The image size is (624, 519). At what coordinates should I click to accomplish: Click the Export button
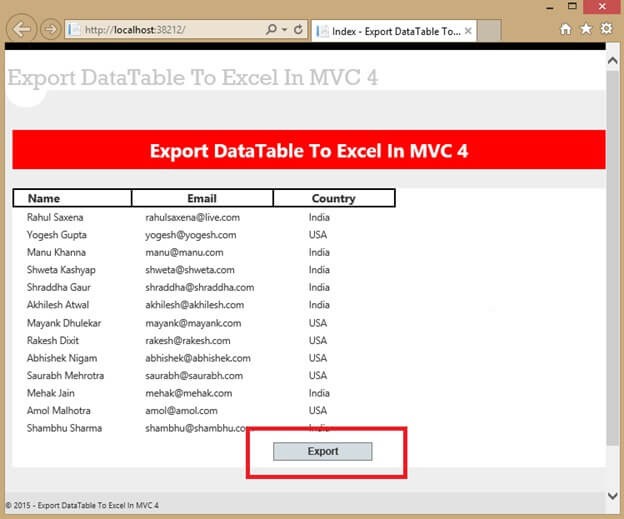(x=323, y=451)
